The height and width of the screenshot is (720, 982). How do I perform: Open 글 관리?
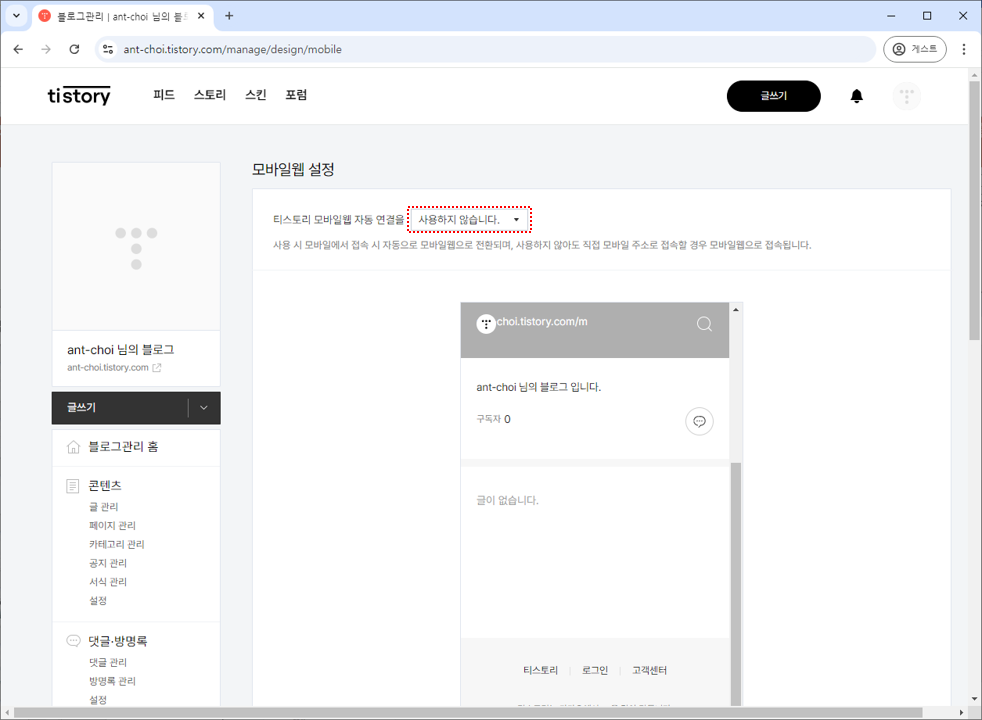pos(103,507)
